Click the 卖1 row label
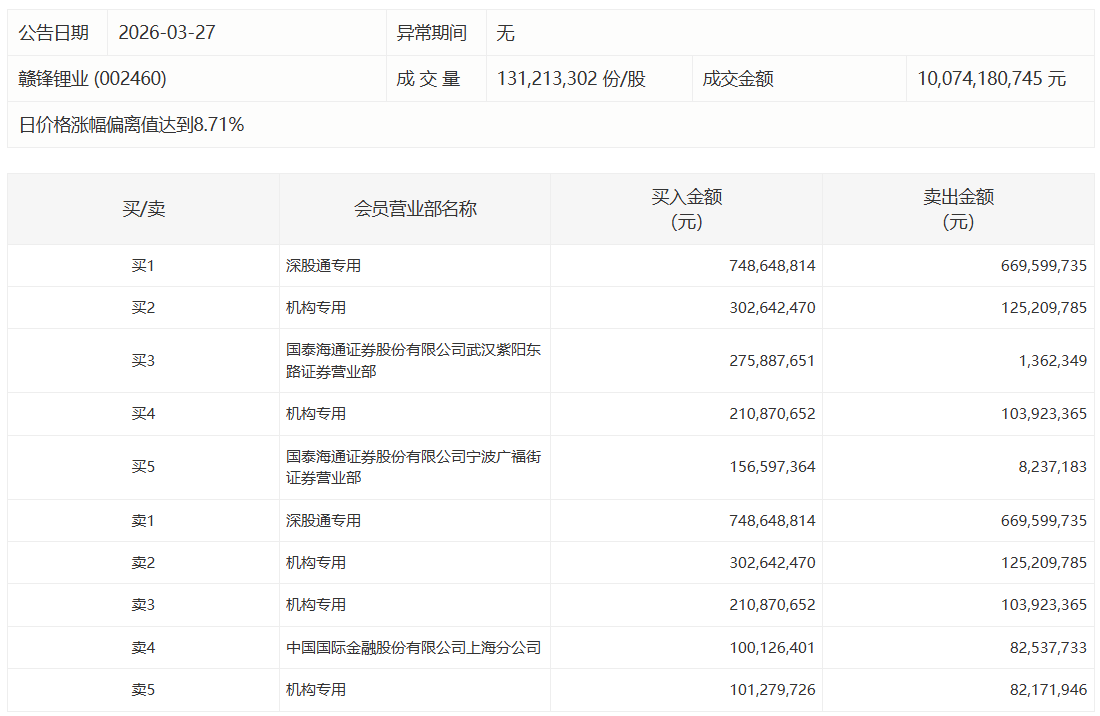The width and height of the screenshot is (1100, 716). click(138, 520)
